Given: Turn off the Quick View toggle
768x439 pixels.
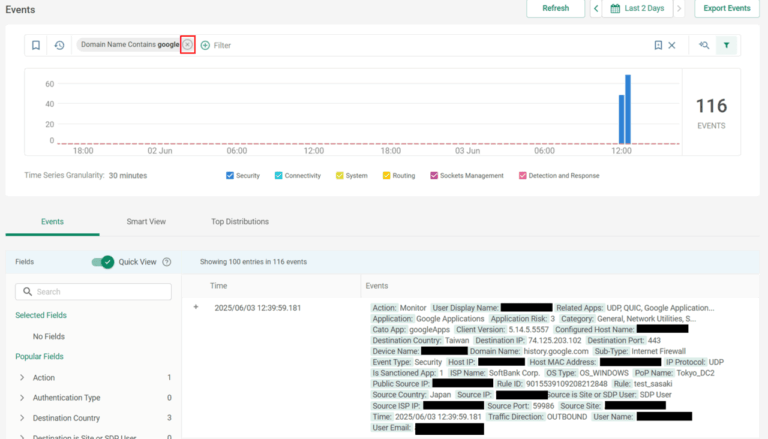Looking at the screenshot, I should pos(102,262).
